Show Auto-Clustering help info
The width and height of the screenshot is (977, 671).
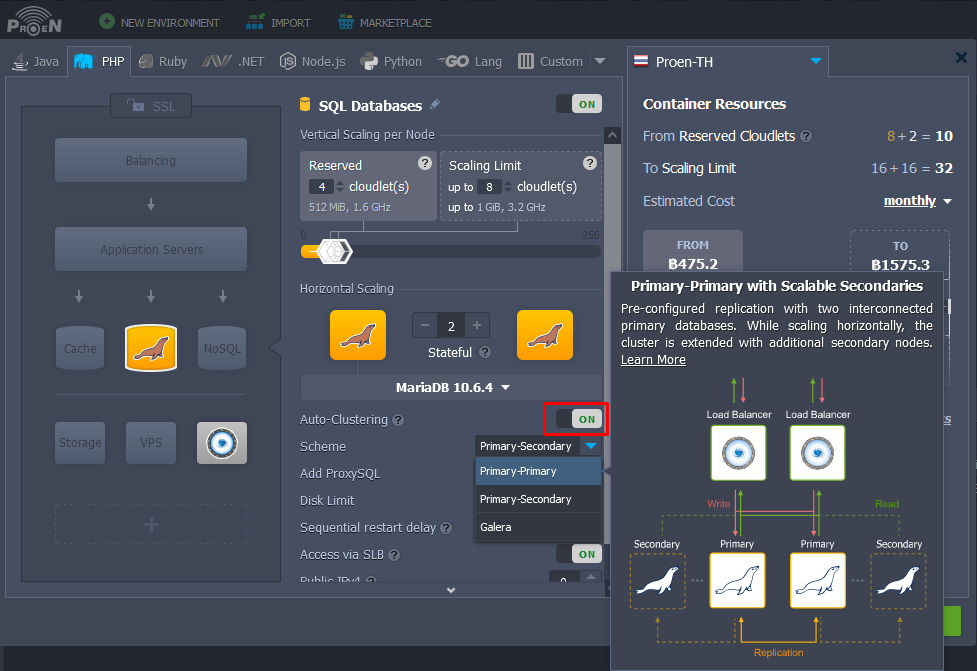[398, 420]
